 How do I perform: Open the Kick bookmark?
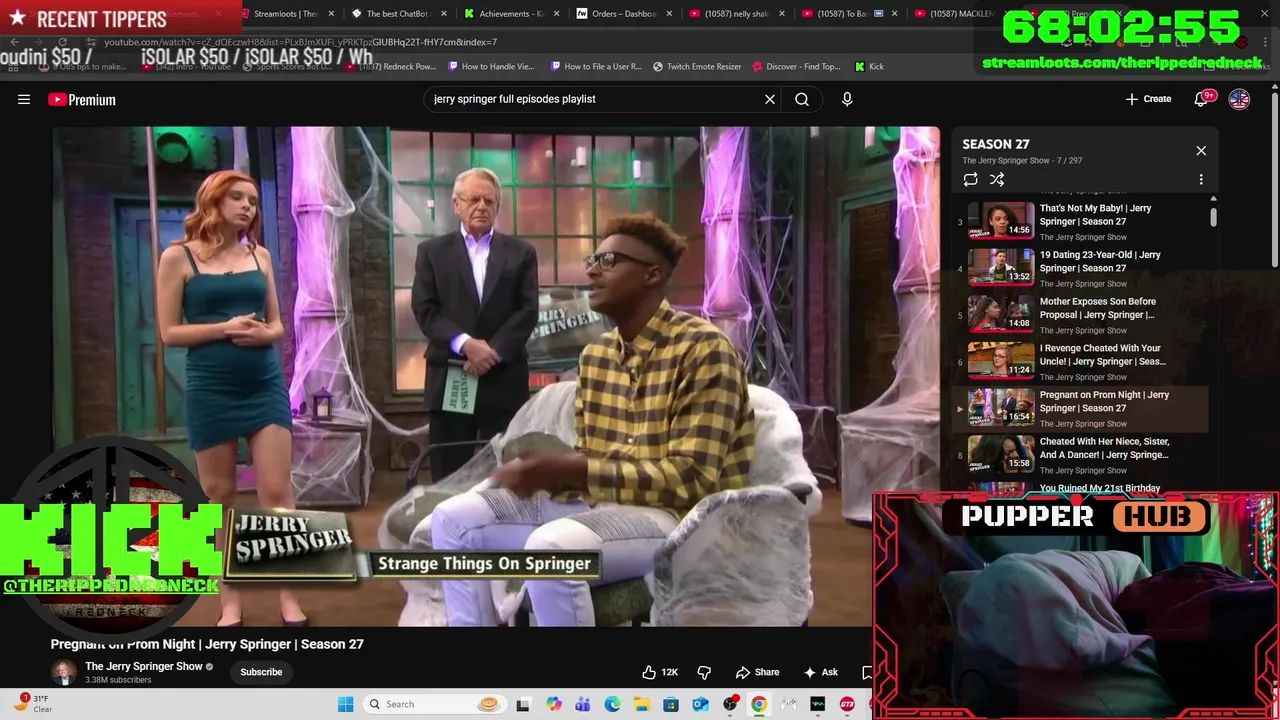[x=869, y=66]
